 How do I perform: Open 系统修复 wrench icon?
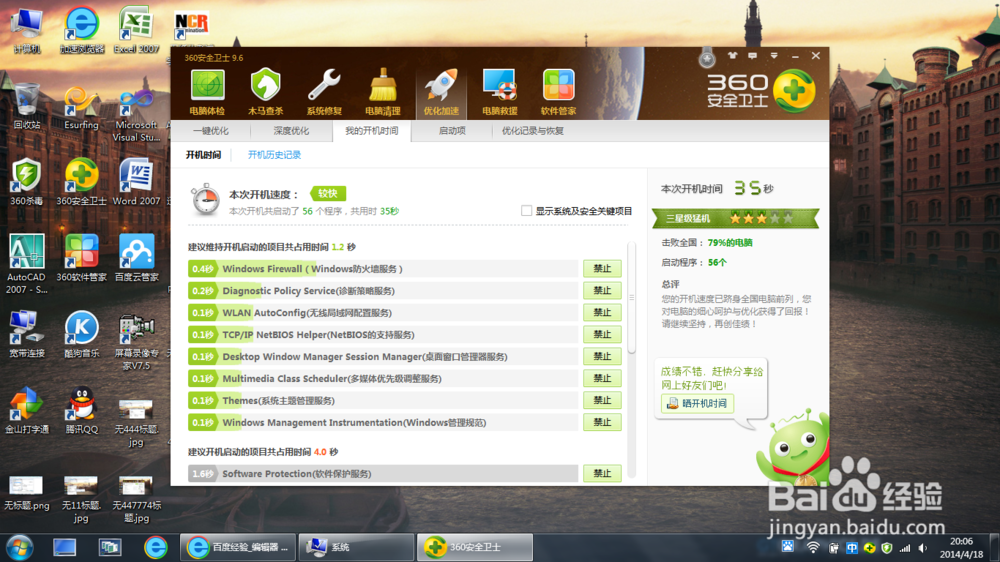[x=324, y=92]
